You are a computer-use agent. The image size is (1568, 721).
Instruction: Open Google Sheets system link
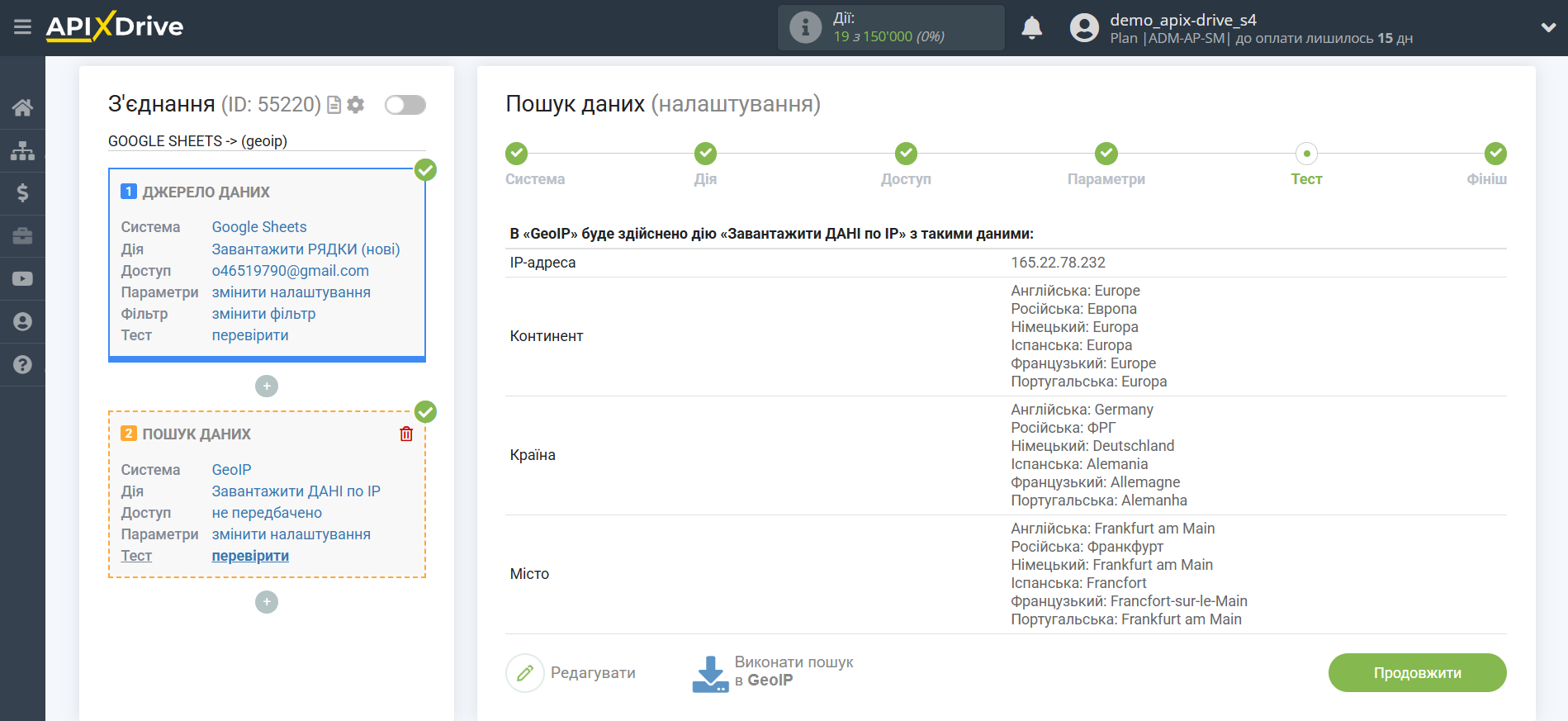tap(259, 227)
